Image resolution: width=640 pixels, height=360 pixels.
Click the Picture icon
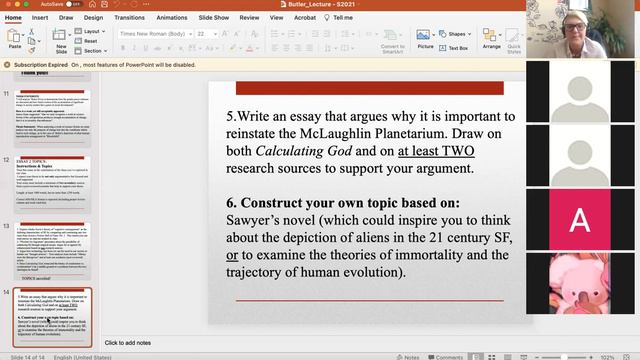(x=423, y=35)
